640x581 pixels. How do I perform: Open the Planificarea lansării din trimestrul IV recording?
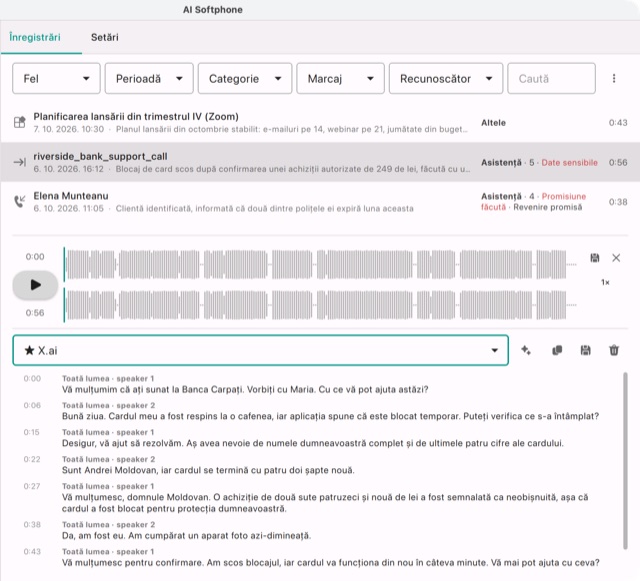[320, 122]
